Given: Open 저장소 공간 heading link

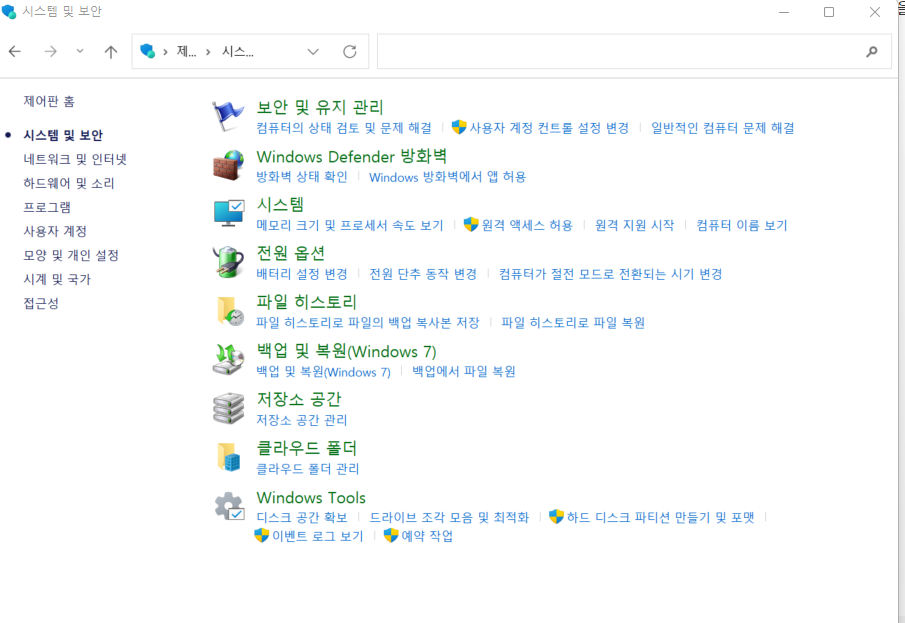Looking at the screenshot, I should pyautogui.click(x=299, y=399).
